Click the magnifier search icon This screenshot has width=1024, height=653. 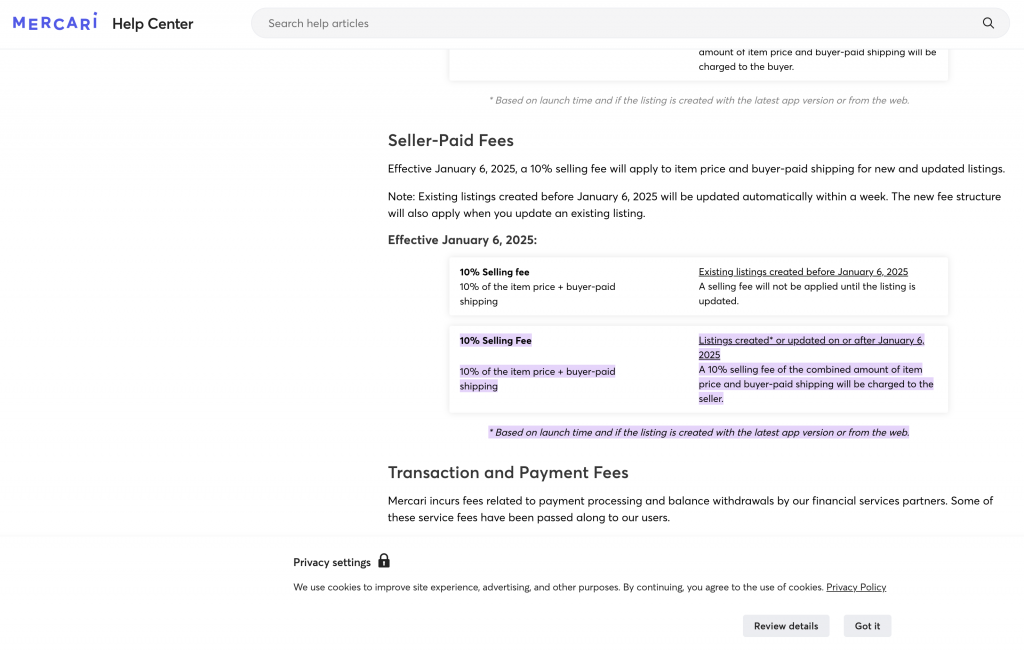click(988, 23)
